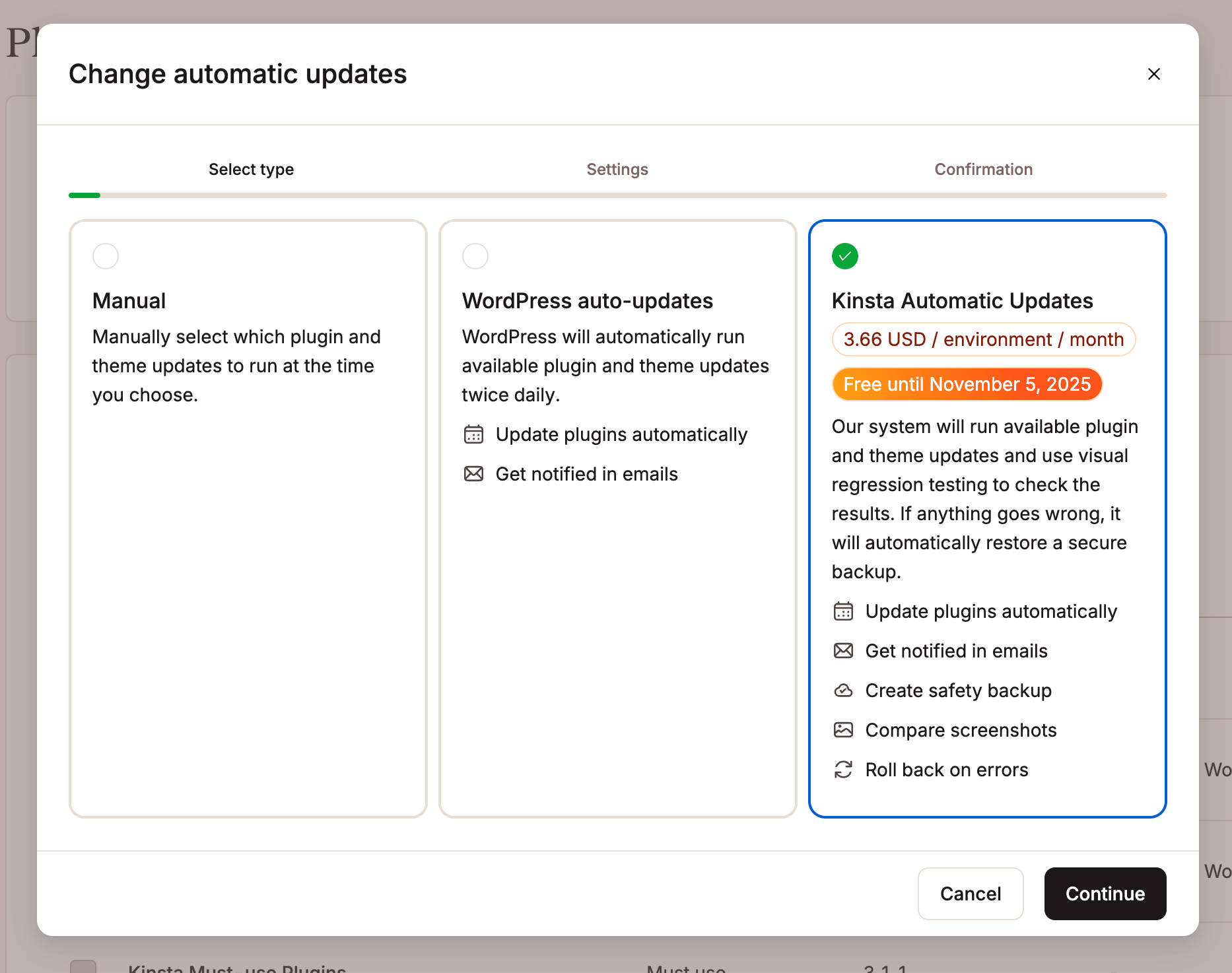This screenshot has height=973, width=1232.
Task: Click Cancel to dismiss the dialog
Action: pos(971,894)
